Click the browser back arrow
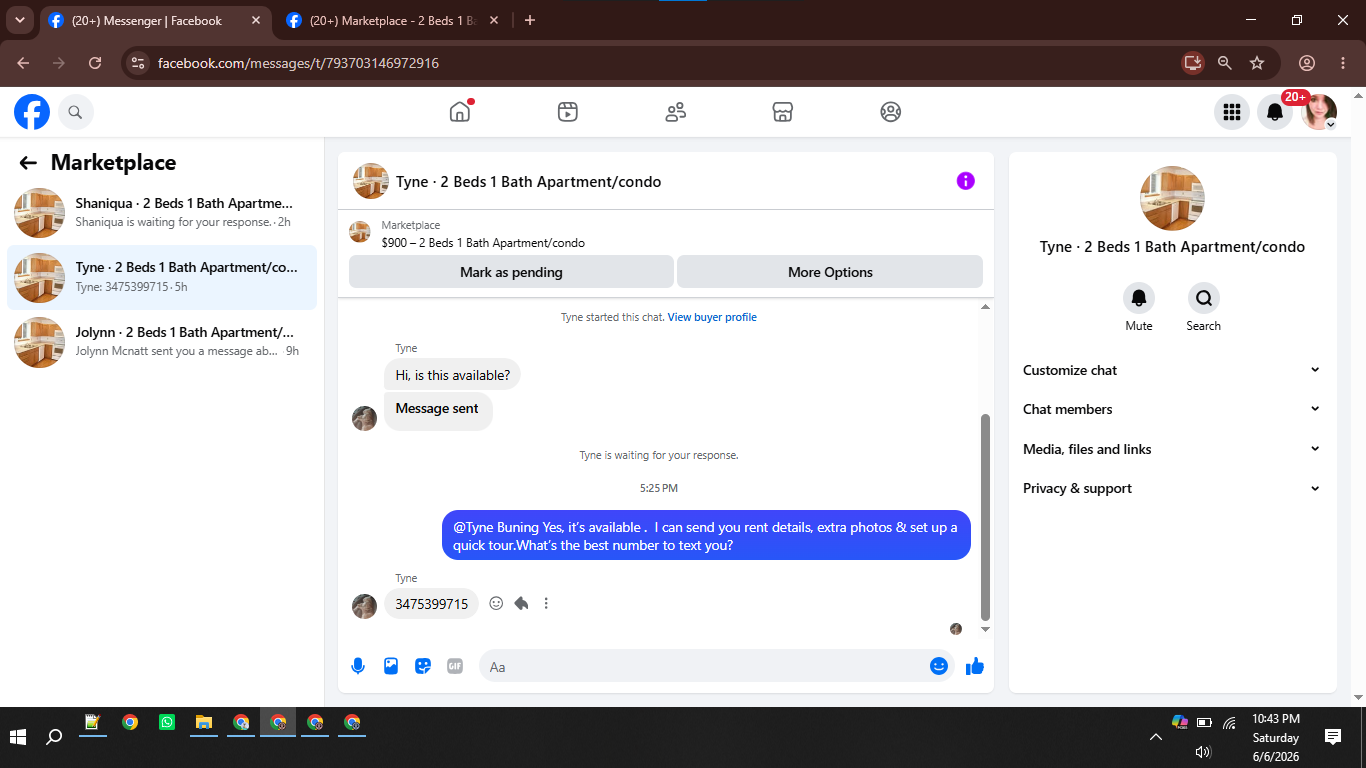This screenshot has height=768, width=1366. coord(23,63)
